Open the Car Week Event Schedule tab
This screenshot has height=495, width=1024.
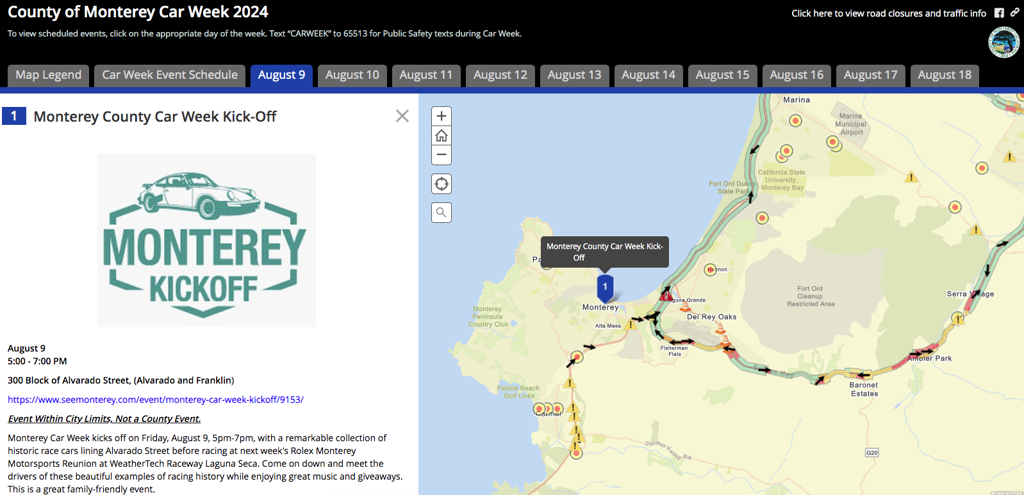(170, 75)
